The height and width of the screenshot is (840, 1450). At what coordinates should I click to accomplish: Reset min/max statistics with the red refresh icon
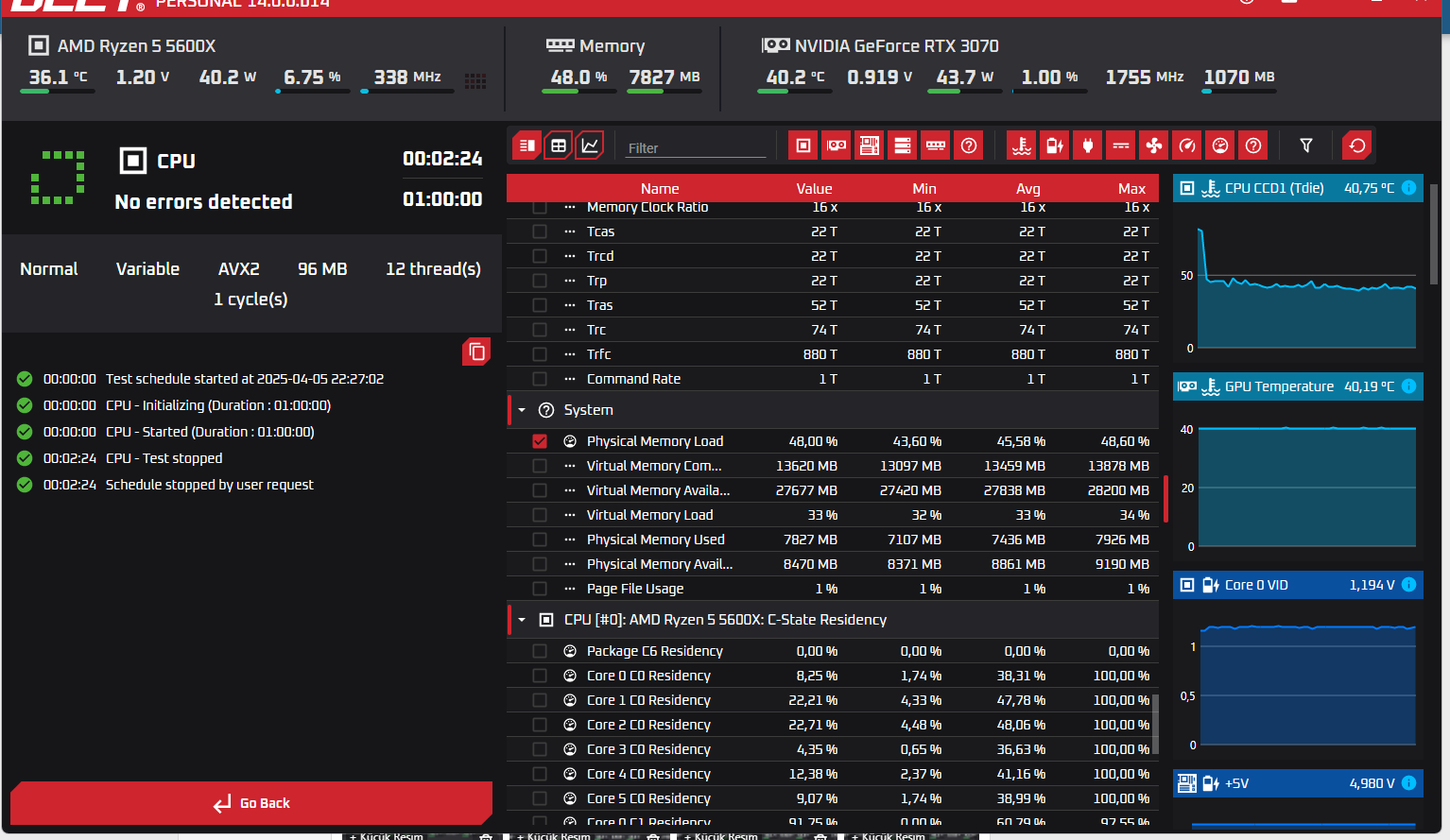(x=1357, y=146)
